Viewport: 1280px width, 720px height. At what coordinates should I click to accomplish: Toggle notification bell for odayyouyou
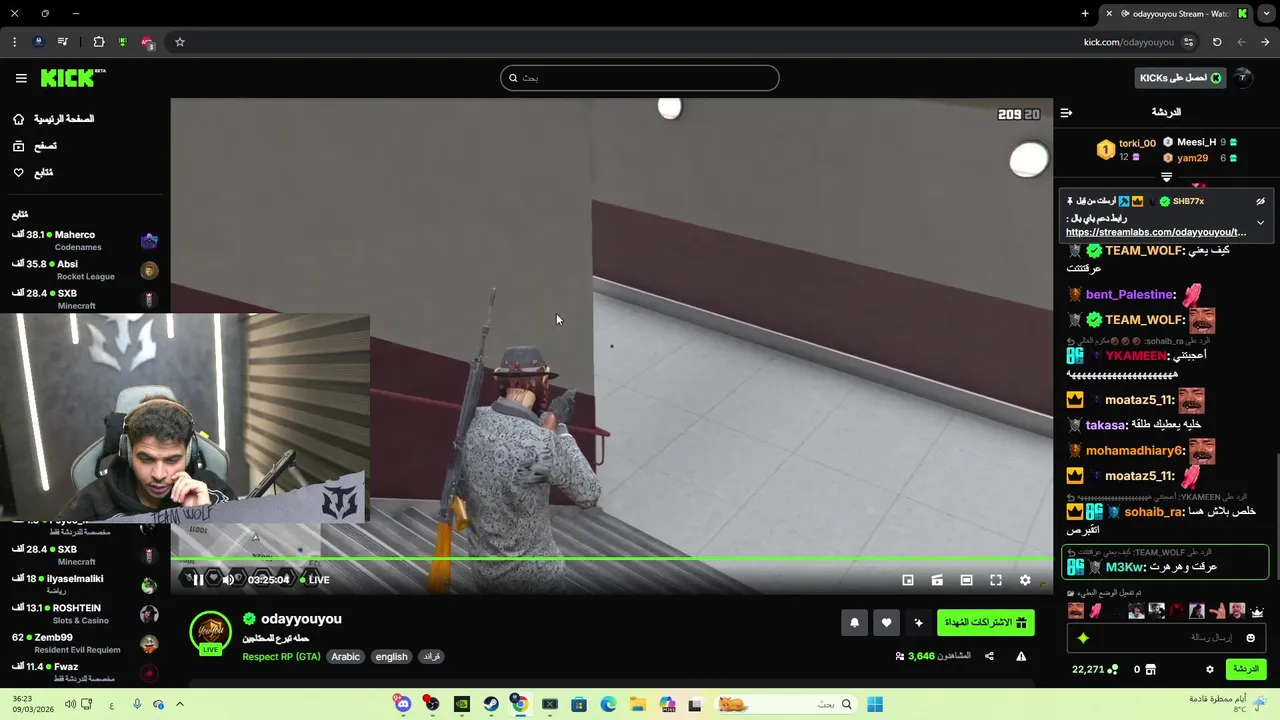854,623
